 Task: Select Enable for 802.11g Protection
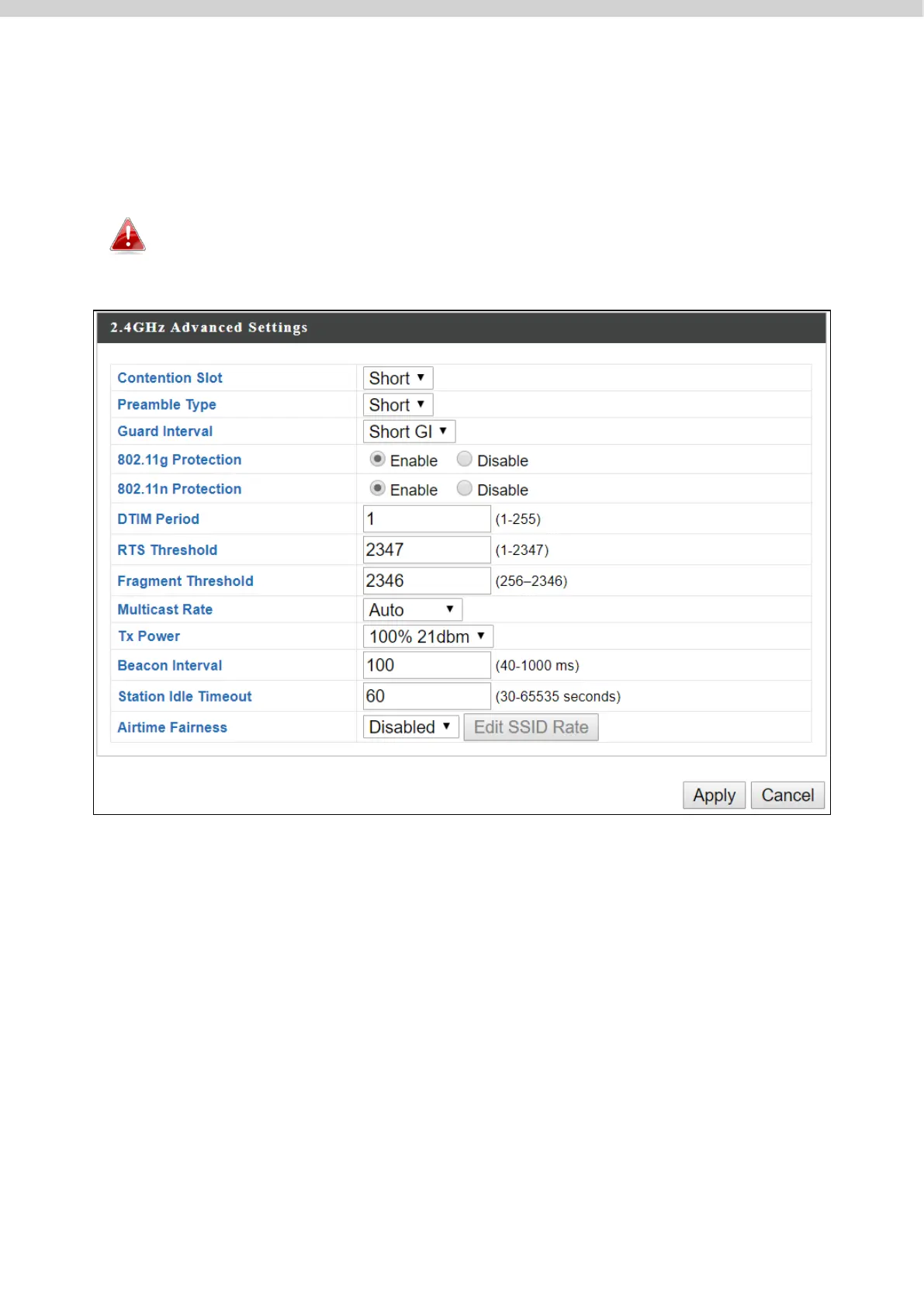click(378, 459)
